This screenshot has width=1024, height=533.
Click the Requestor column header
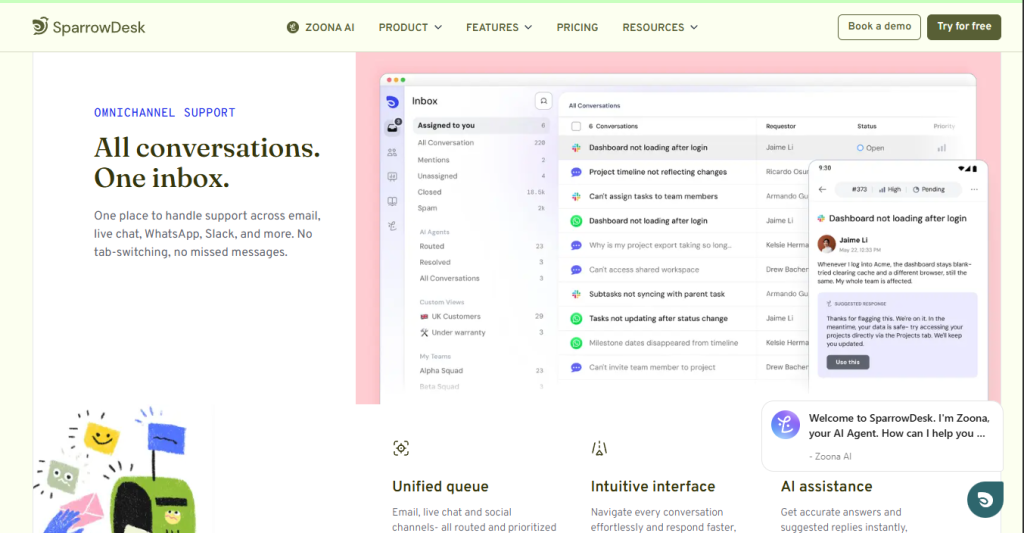tap(781, 126)
